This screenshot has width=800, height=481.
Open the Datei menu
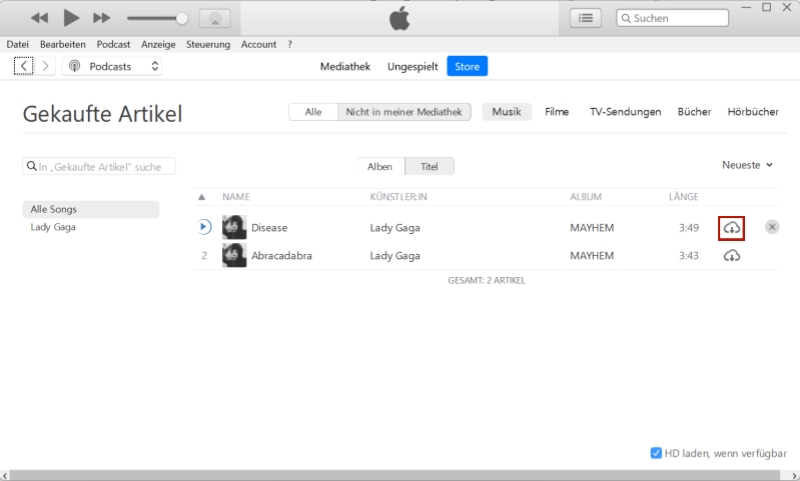[x=17, y=44]
